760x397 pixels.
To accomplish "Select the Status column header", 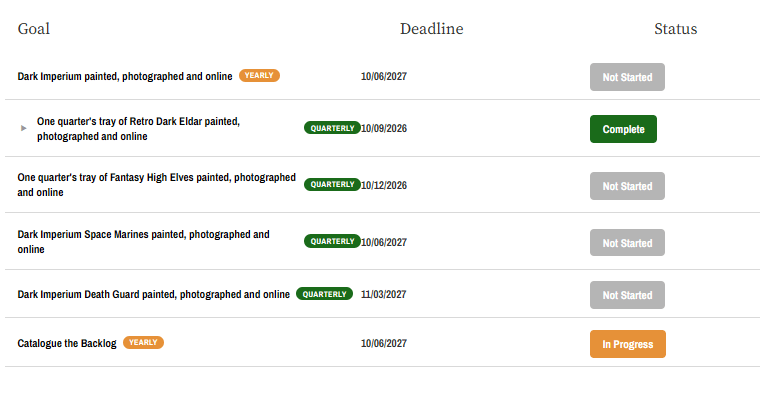I will [x=676, y=29].
